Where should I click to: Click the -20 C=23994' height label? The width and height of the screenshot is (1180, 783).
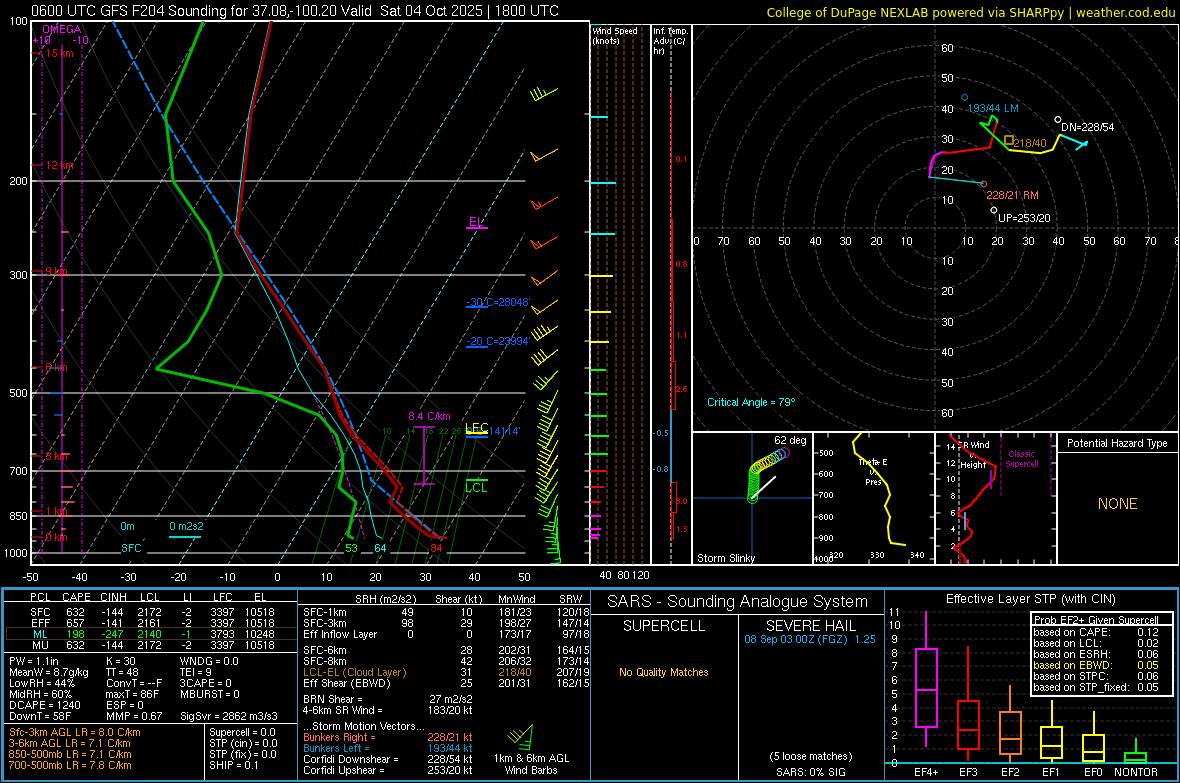click(498, 341)
